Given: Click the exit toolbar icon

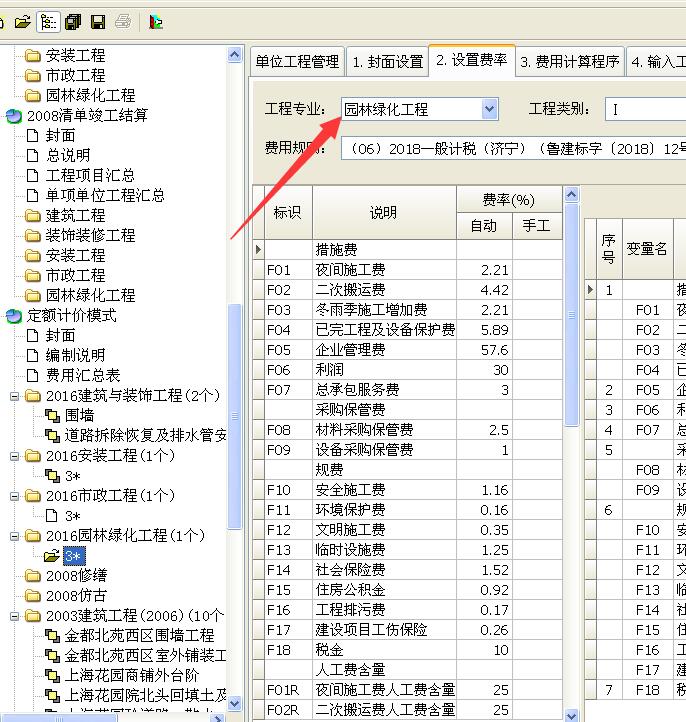Looking at the screenshot, I should [x=156, y=22].
